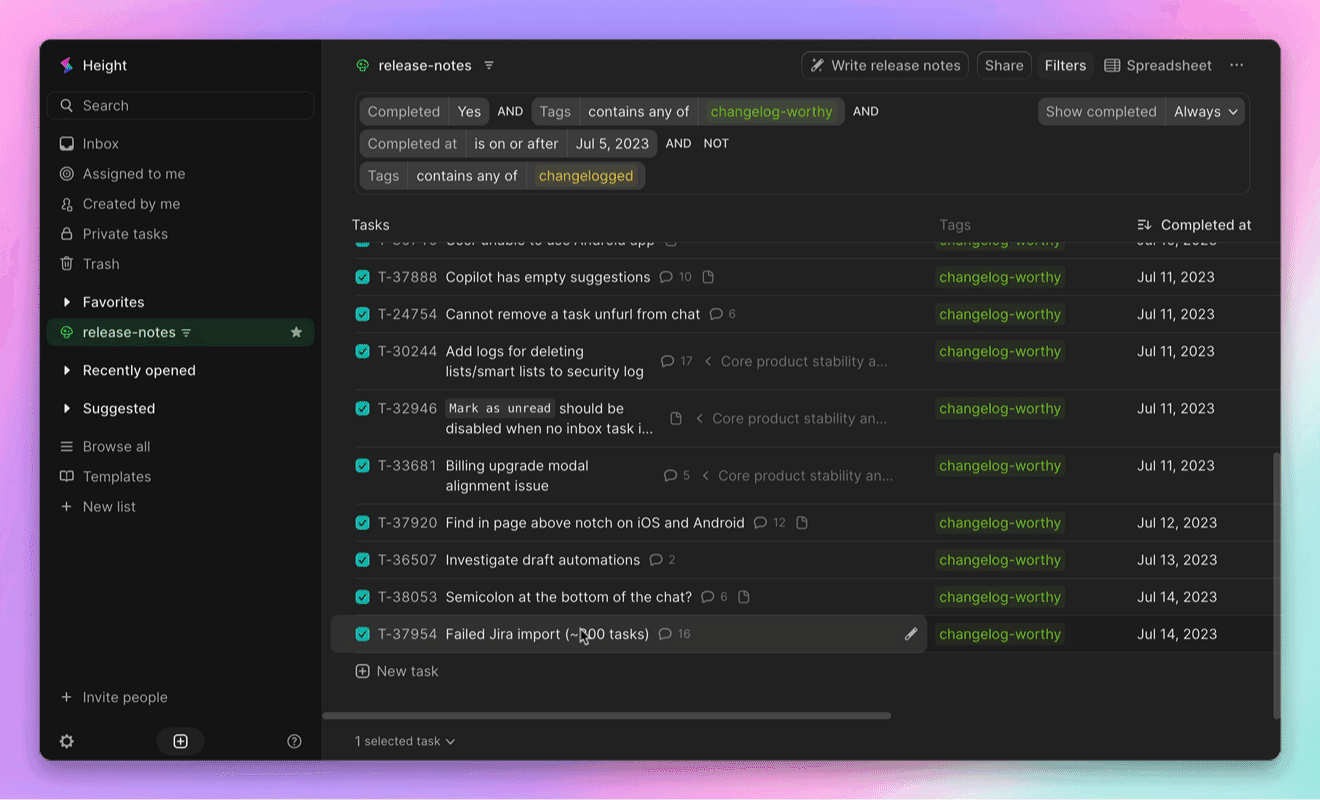Click the is on or after operator

(516, 143)
